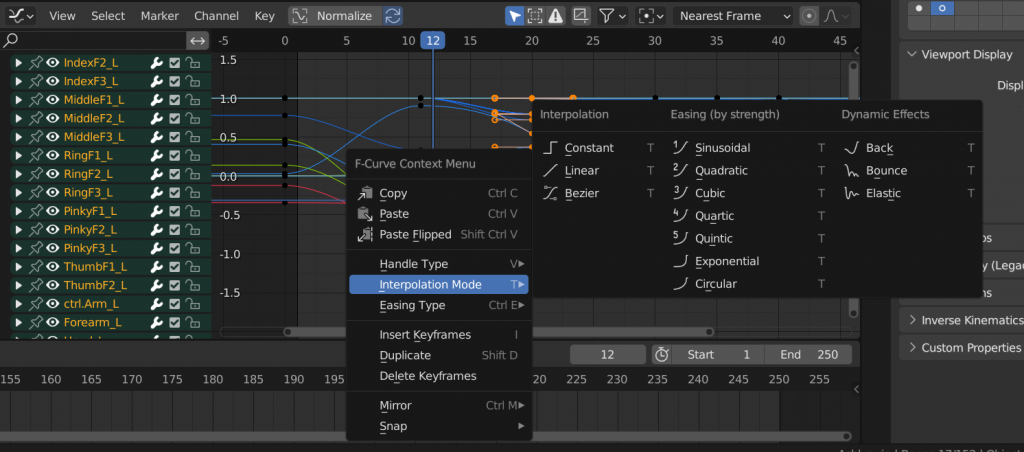Open the Channel menu in header

[x=216, y=16]
